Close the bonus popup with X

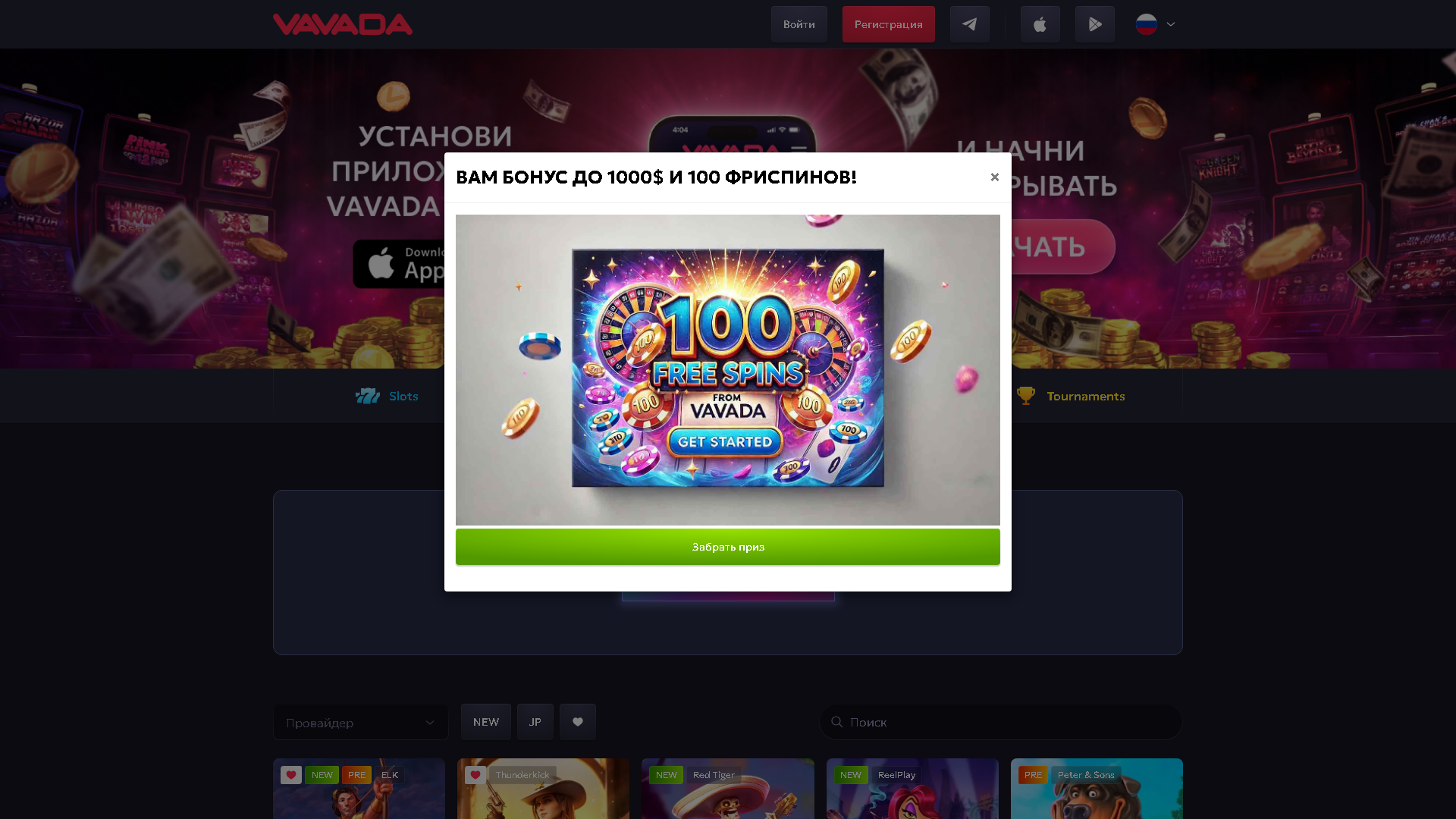(994, 177)
